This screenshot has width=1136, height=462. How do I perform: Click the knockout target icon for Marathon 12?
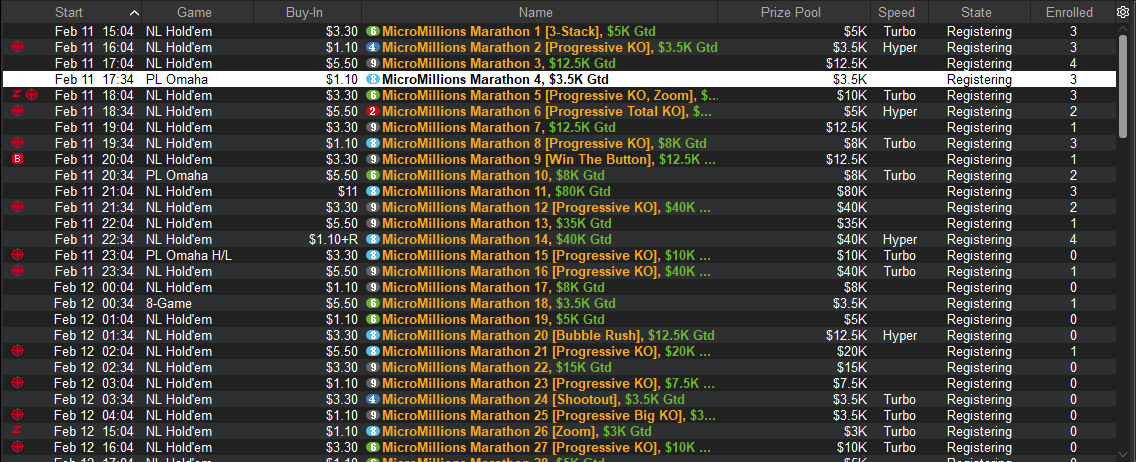(18, 206)
